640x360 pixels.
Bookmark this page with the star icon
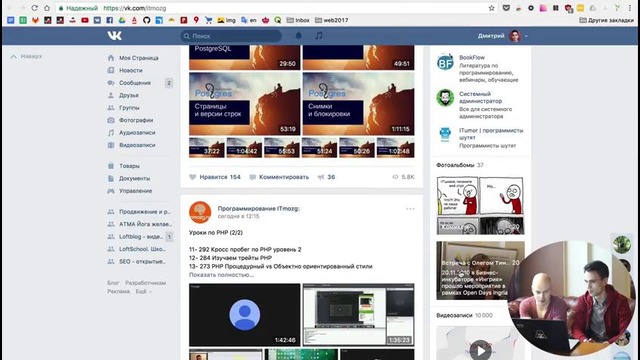491,8
